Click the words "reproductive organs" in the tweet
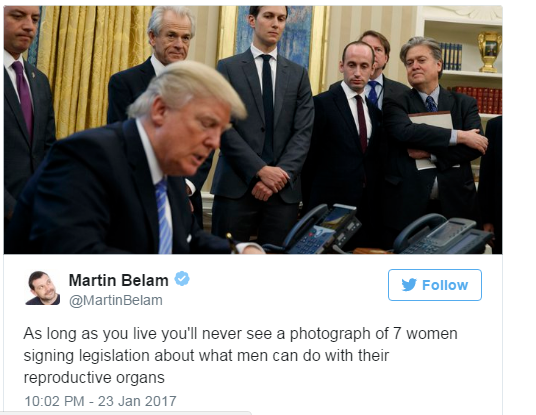Image resolution: width=536 pixels, height=415 pixels. [x=94, y=378]
